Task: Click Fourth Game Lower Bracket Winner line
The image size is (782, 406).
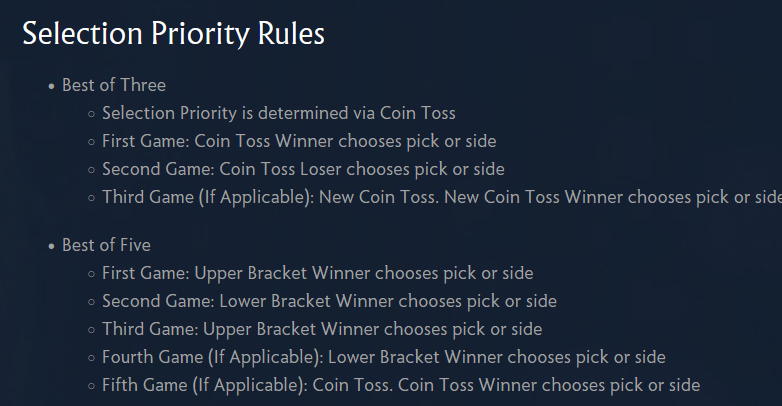Action: (x=384, y=357)
